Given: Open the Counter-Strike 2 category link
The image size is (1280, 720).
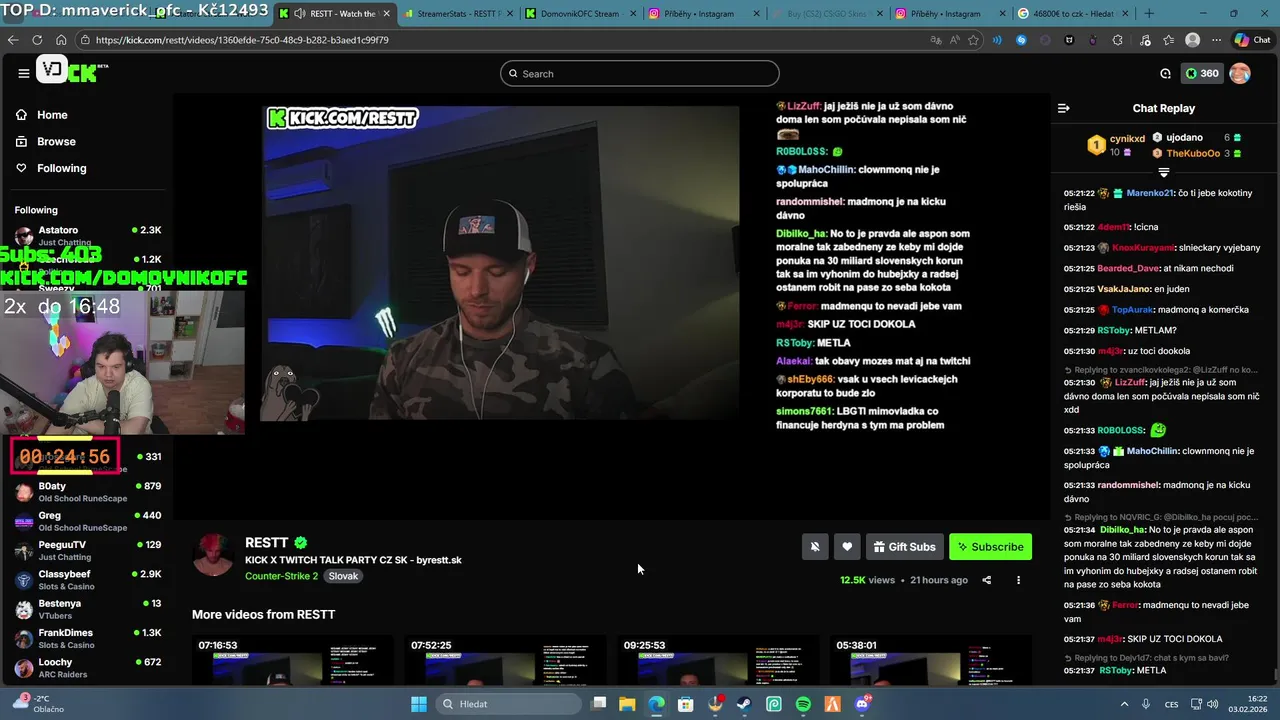Looking at the screenshot, I should click(x=281, y=576).
